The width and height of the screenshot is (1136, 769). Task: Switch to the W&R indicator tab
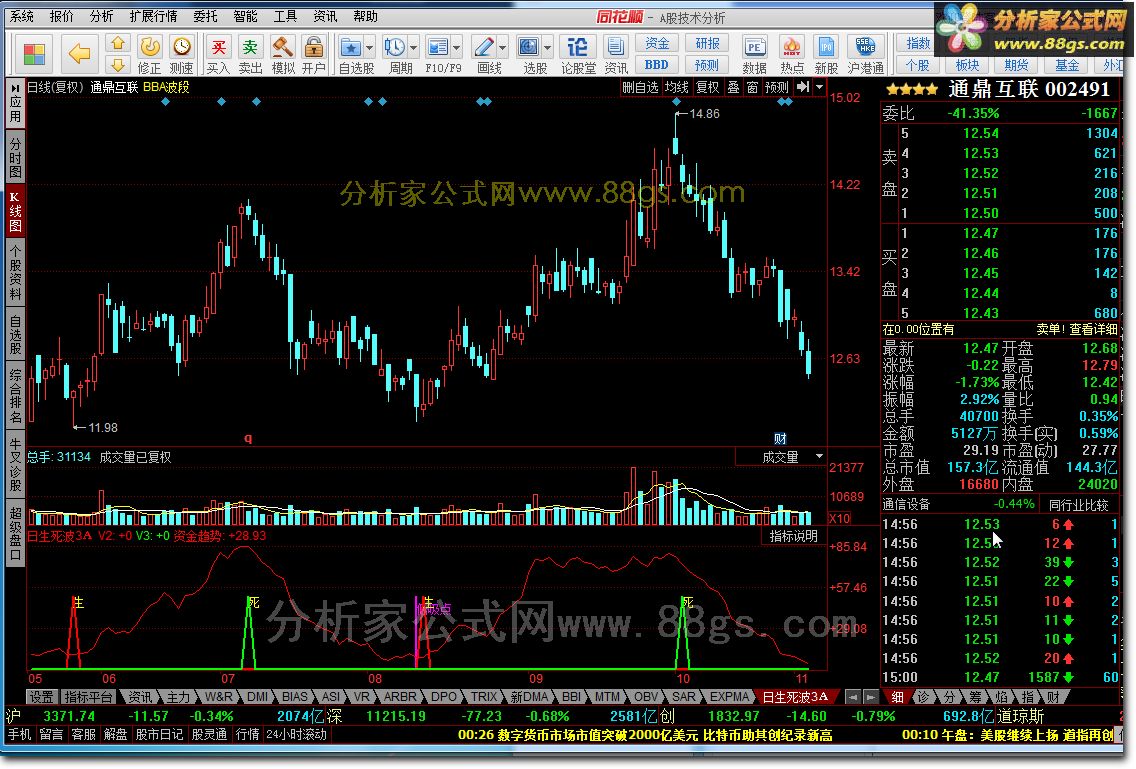[x=218, y=697]
